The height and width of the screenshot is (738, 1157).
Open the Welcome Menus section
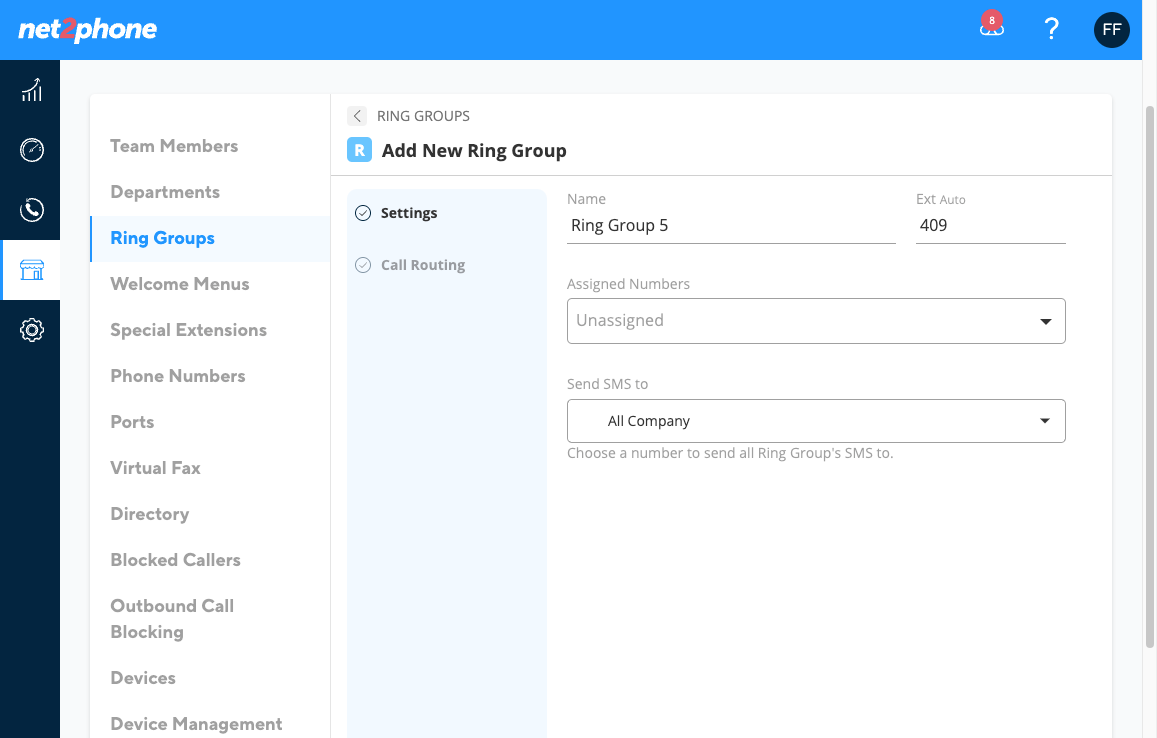[x=180, y=284]
